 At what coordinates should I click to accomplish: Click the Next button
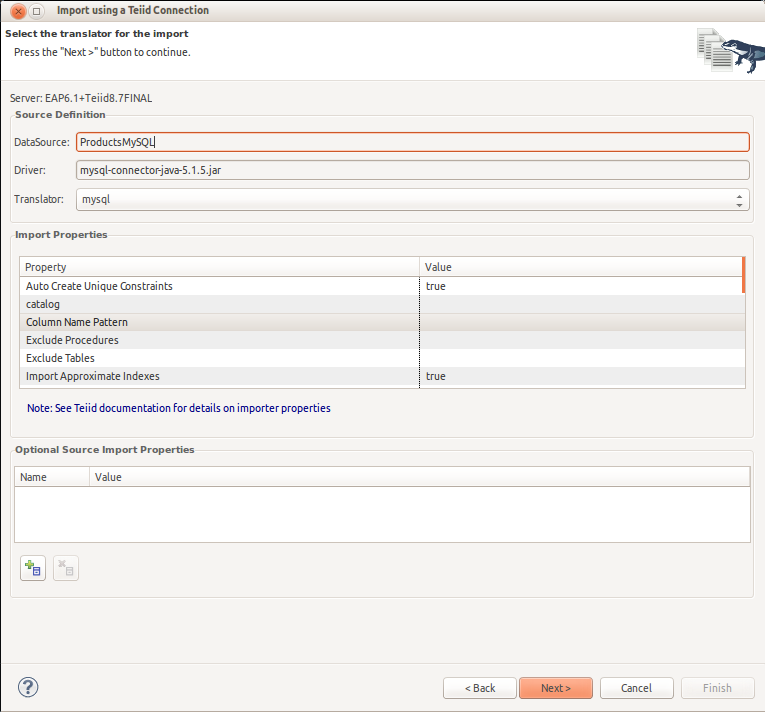pyautogui.click(x=555, y=688)
